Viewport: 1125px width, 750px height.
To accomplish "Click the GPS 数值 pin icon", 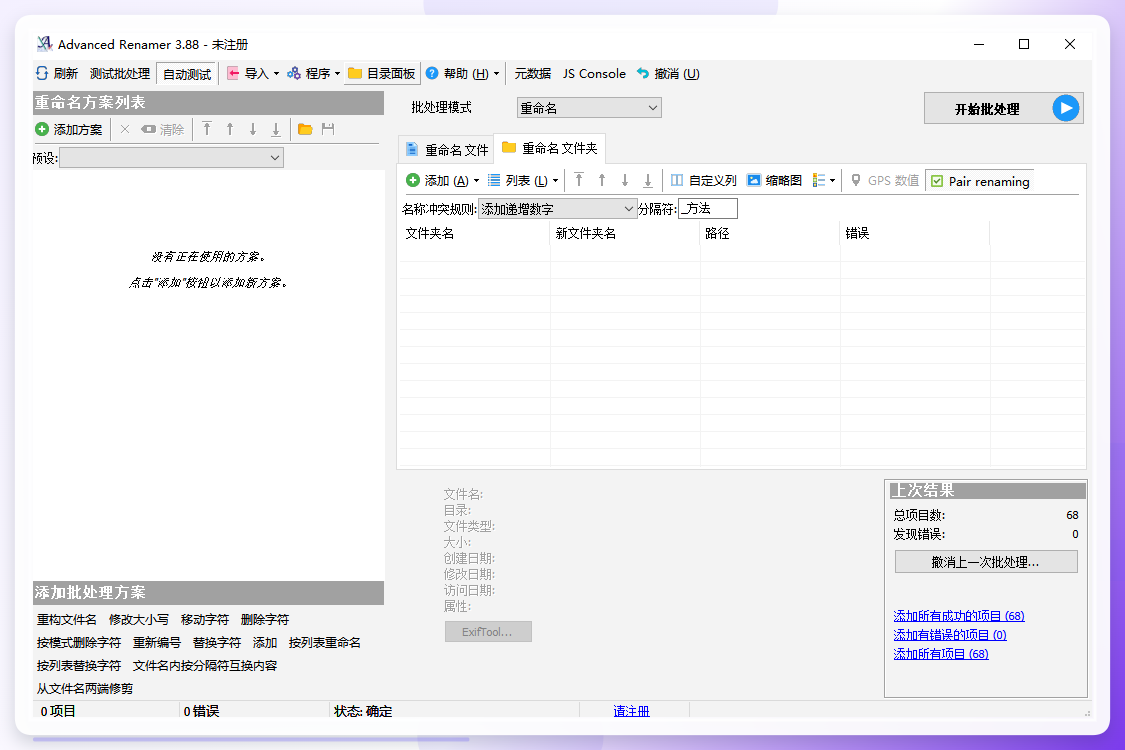I will tap(856, 180).
